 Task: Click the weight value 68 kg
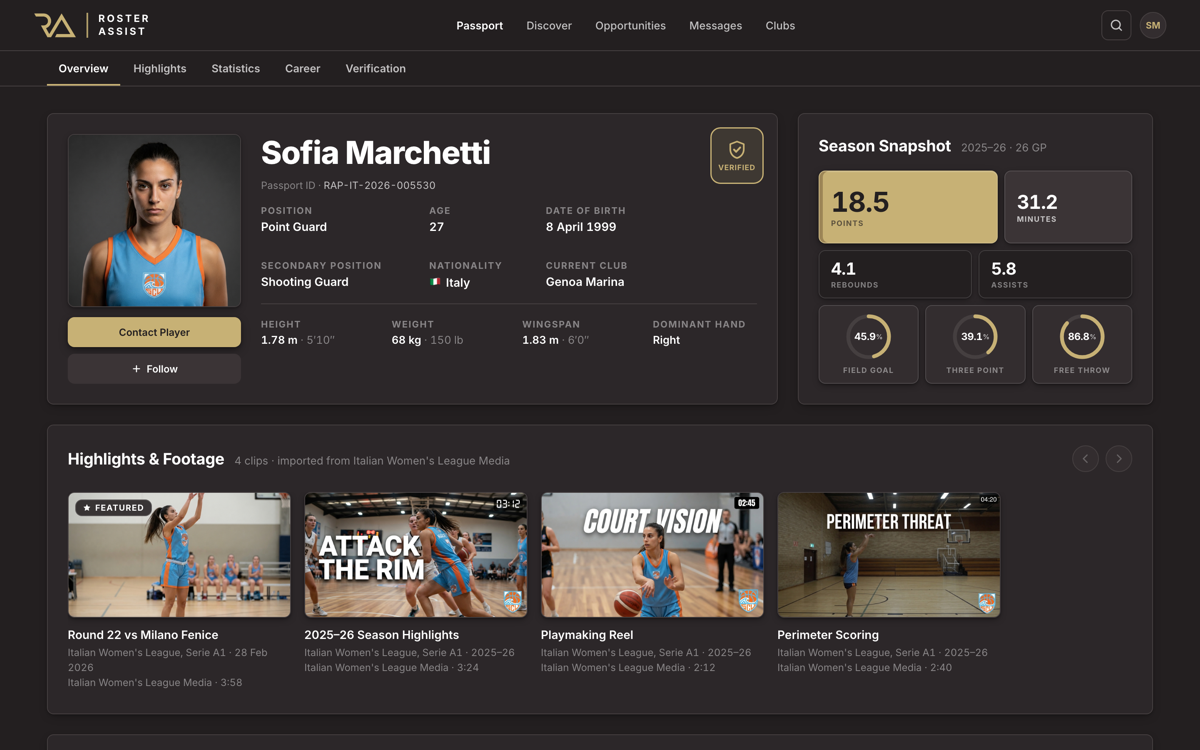click(406, 340)
